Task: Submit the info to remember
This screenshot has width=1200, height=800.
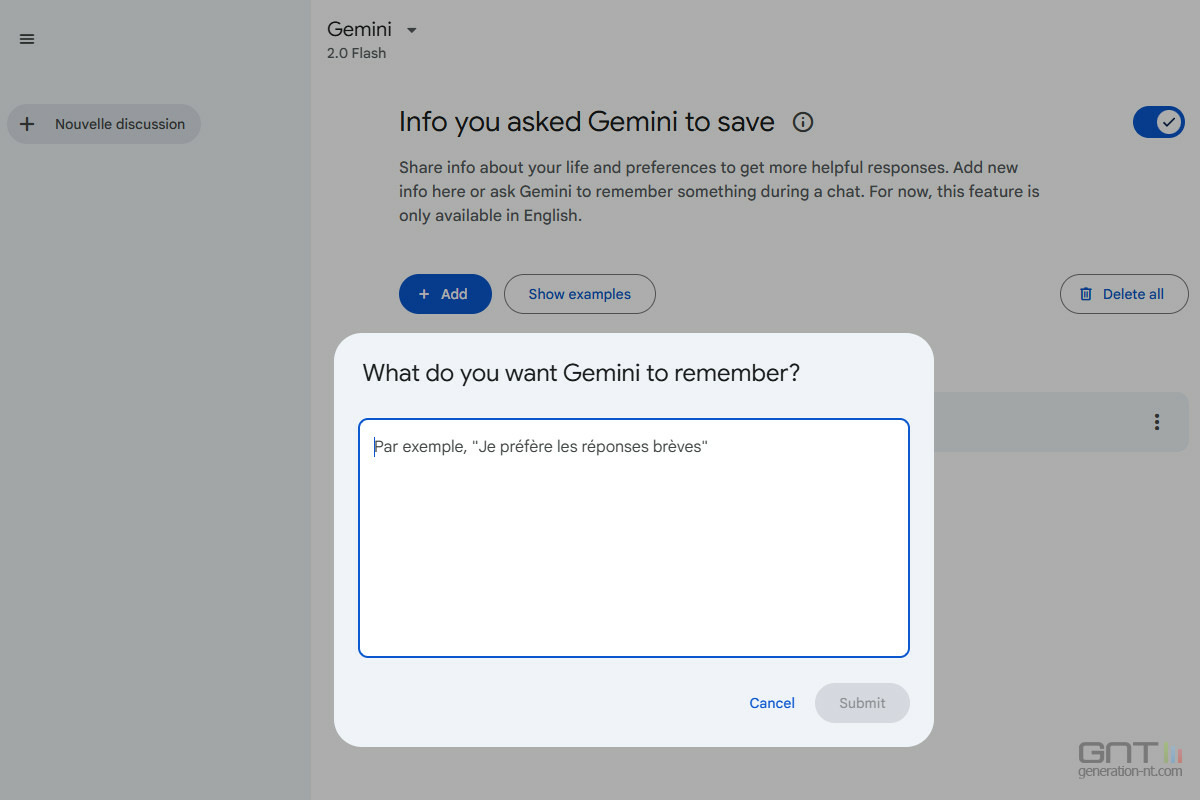Action: pos(862,703)
